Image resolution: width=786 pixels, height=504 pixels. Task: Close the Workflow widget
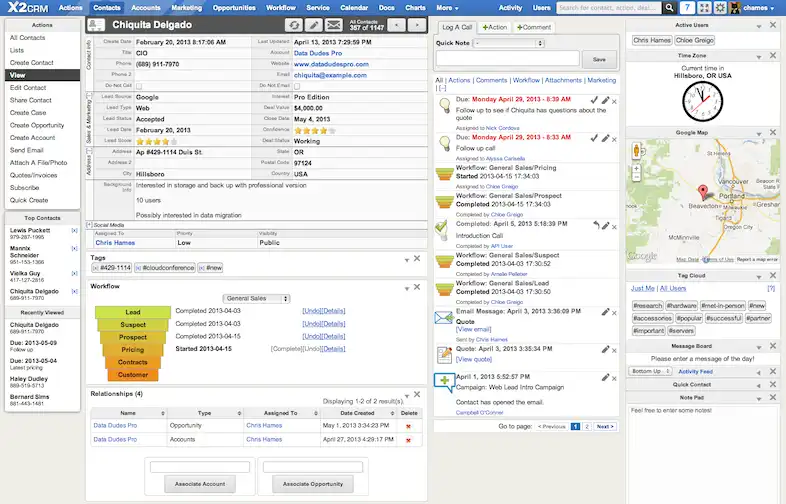417,287
